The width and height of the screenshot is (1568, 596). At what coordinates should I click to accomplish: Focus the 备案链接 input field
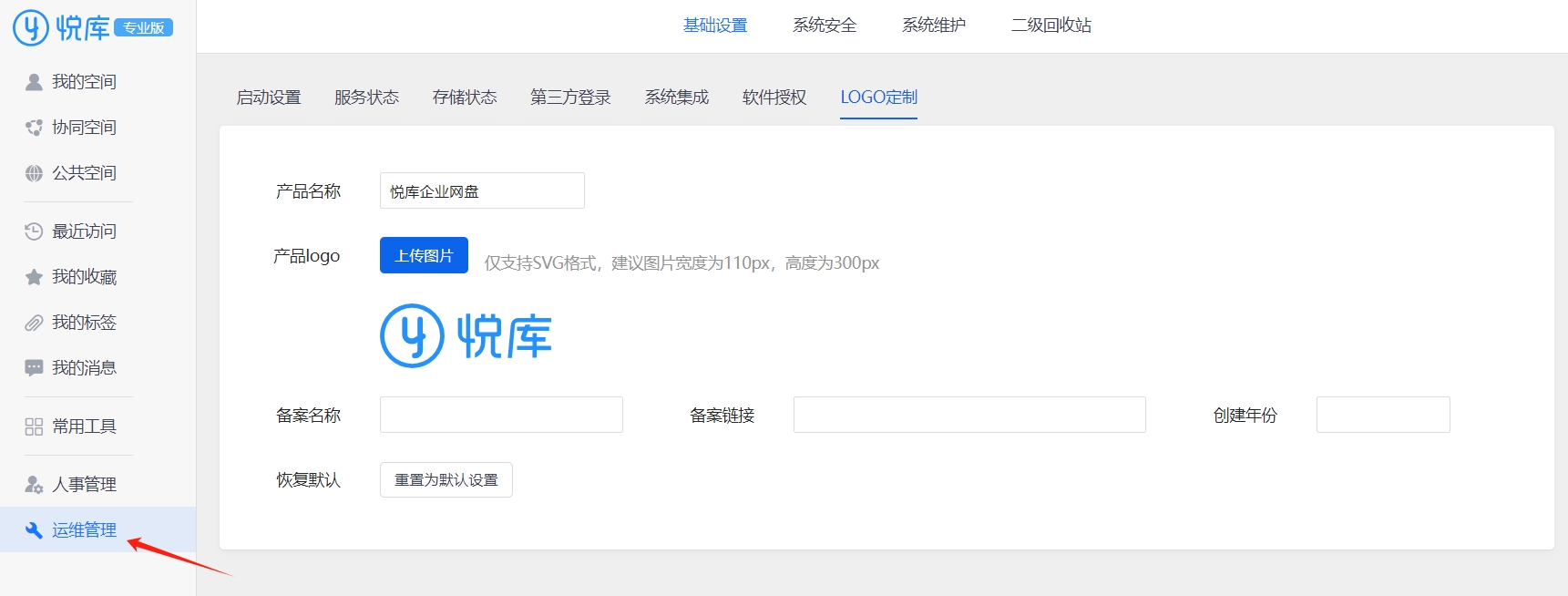pyautogui.click(x=969, y=415)
